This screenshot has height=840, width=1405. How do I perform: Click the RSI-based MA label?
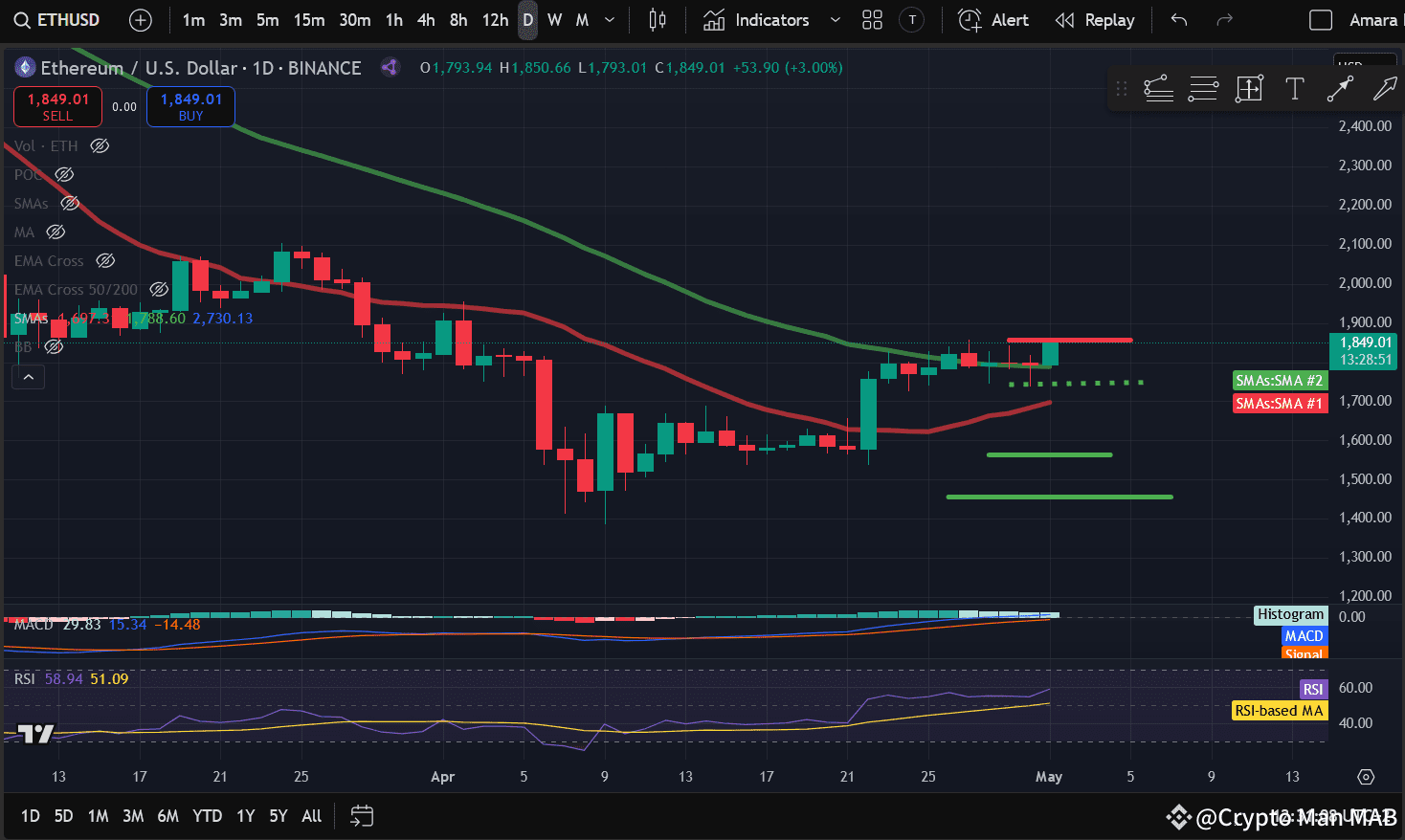tap(1280, 711)
